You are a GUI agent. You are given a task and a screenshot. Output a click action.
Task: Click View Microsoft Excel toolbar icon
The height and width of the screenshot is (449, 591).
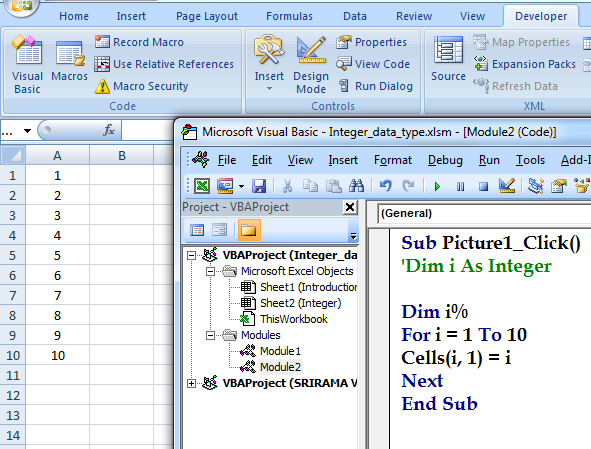coord(202,186)
